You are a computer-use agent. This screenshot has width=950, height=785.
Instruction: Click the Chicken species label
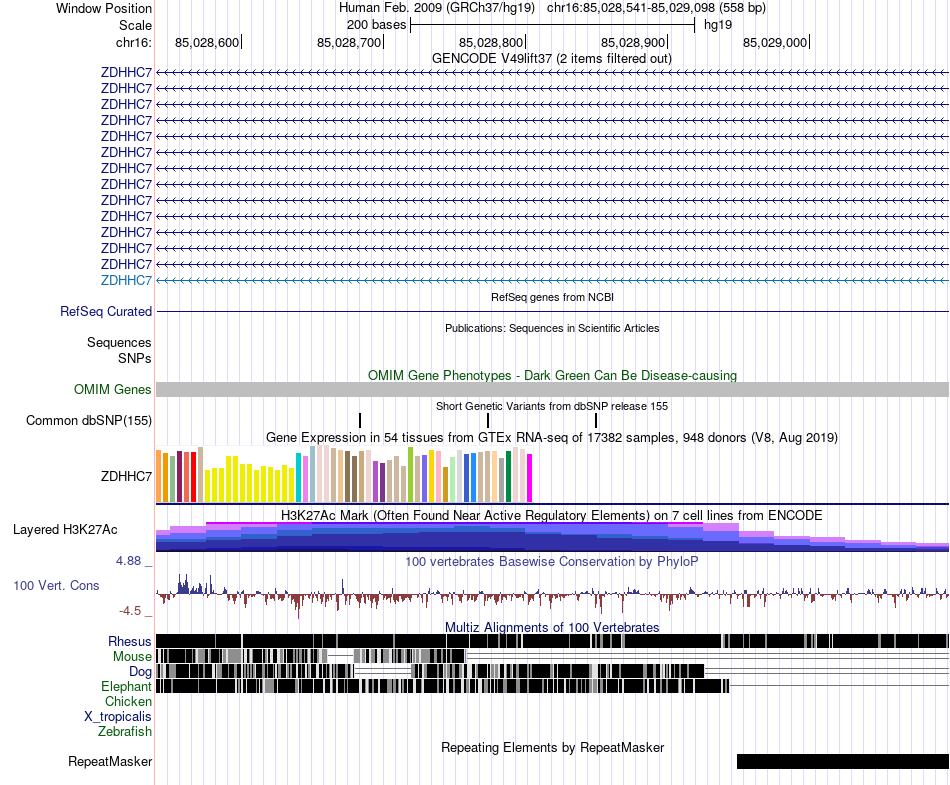click(x=128, y=701)
